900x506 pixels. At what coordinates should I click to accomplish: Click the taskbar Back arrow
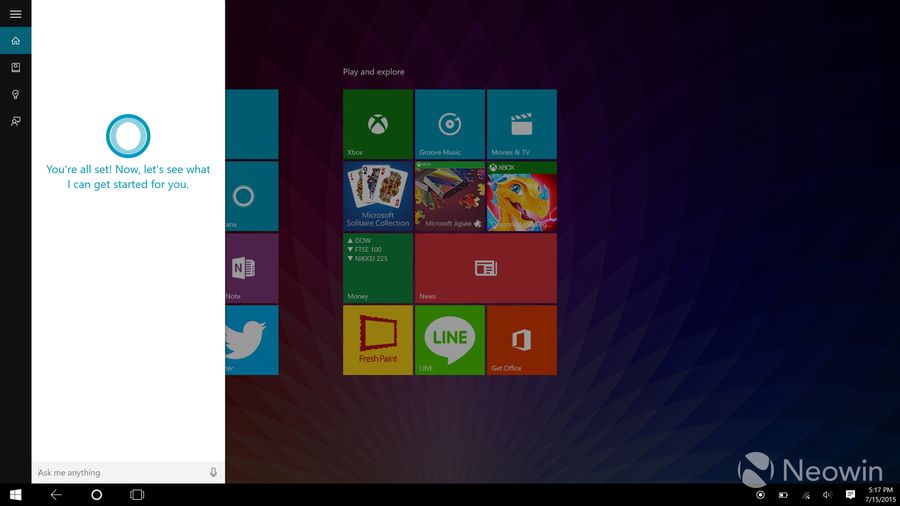click(56, 495)
